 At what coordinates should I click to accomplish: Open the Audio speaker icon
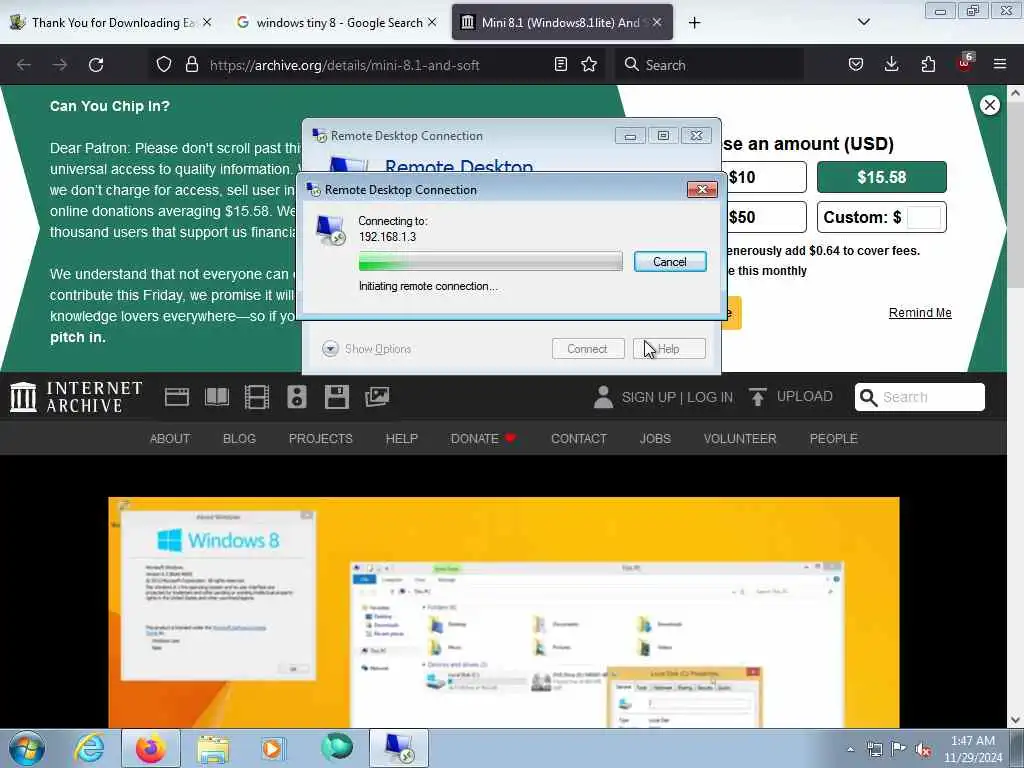click(x=296, y=396)
